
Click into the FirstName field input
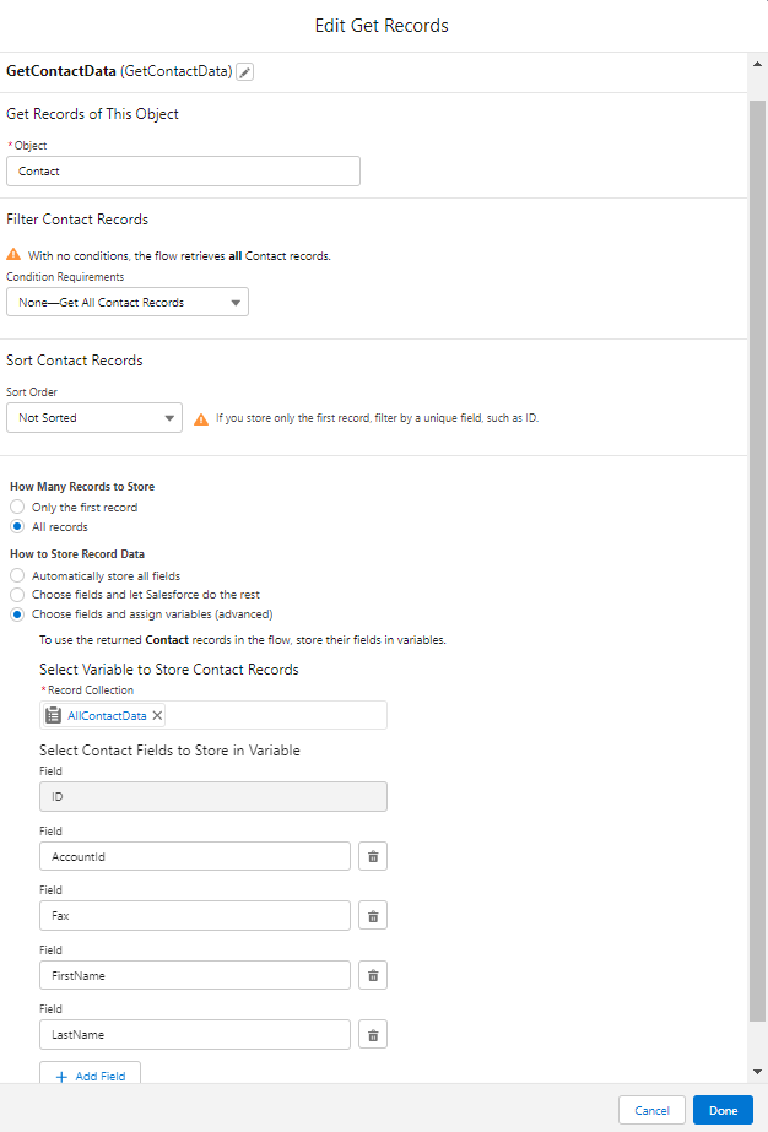[x=195, y=976]
